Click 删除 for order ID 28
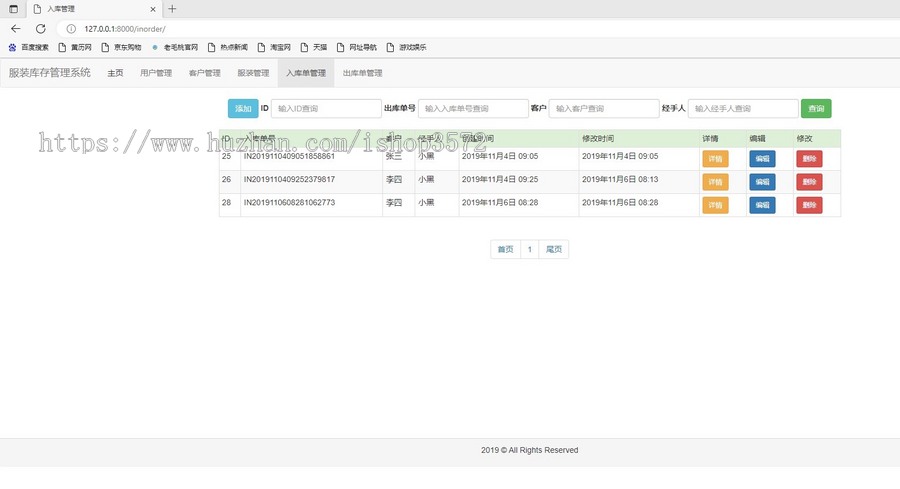The height and width of the screenshot is (489, 900). (809, 205)
